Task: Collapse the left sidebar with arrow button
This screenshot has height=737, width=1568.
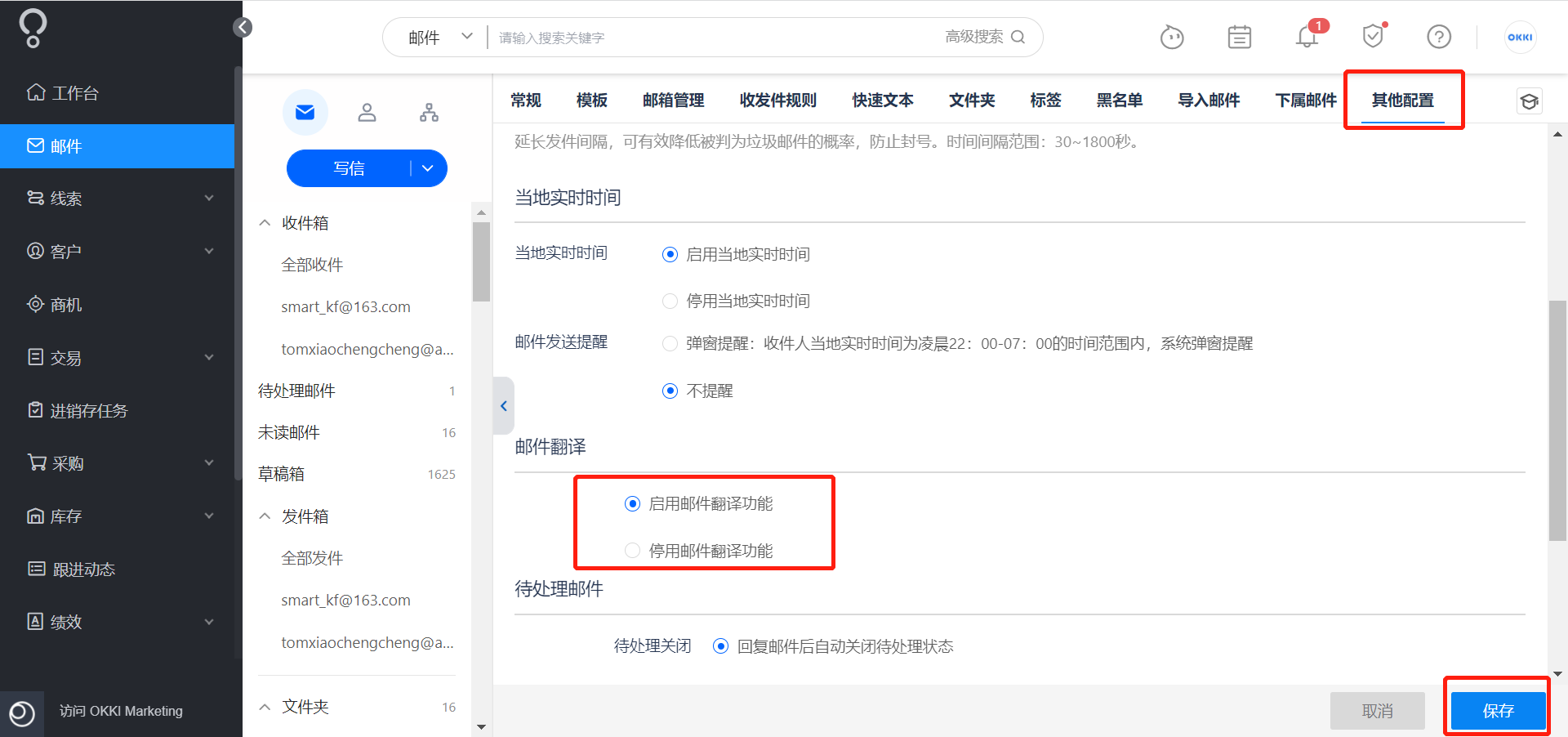Action: coord(243,28)
